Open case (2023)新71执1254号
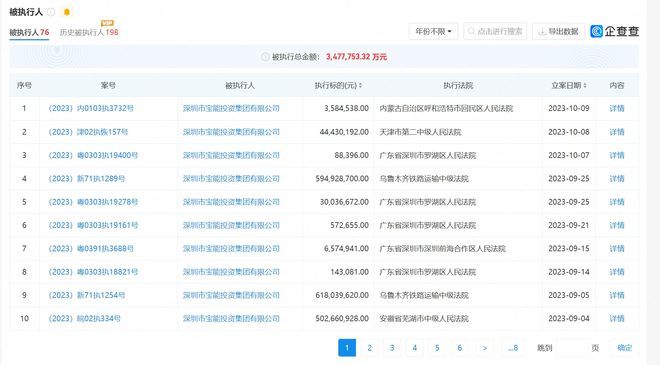This screenshot has width=660, height=365. pos(87,295)
